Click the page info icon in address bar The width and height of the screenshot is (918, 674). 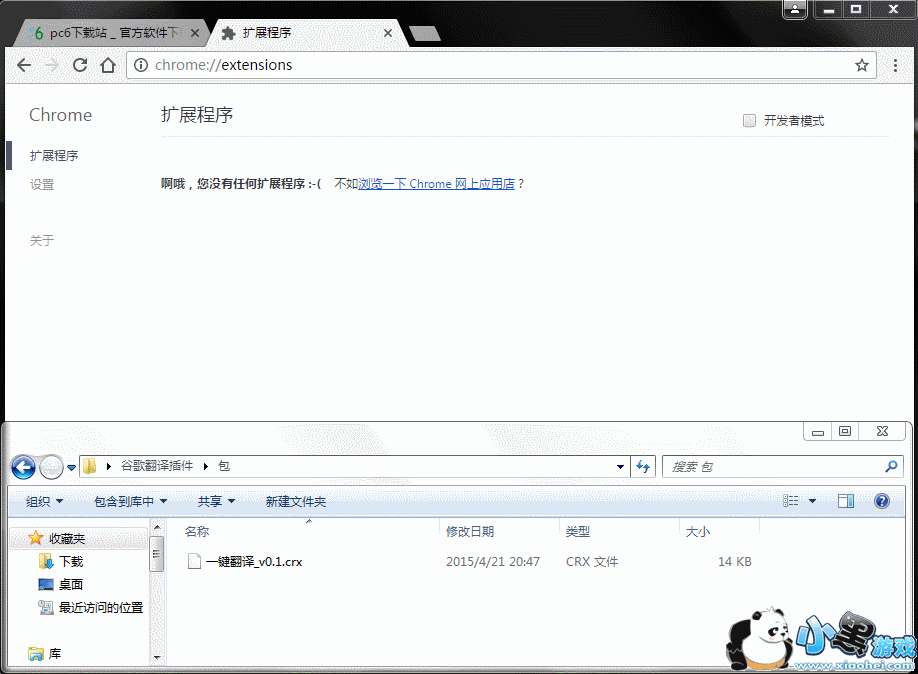click(141, 65)
